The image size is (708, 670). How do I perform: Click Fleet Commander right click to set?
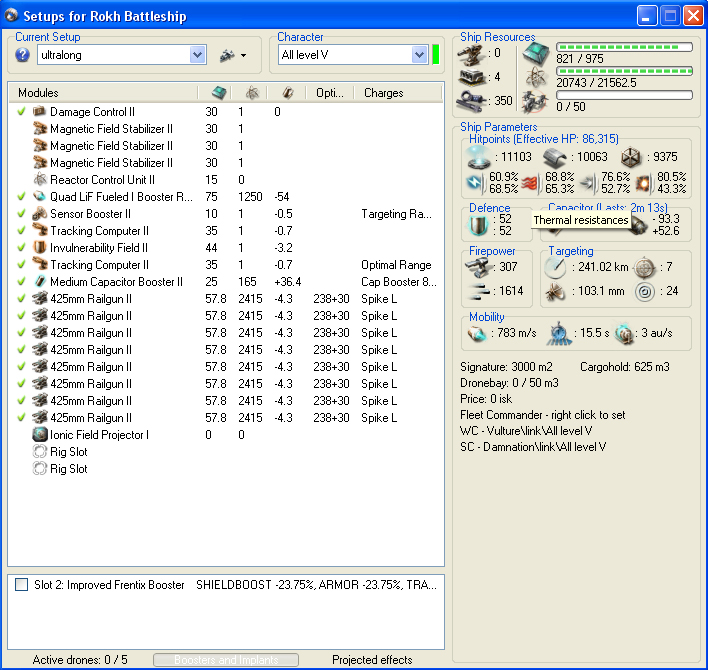click(x=542, y=414)
